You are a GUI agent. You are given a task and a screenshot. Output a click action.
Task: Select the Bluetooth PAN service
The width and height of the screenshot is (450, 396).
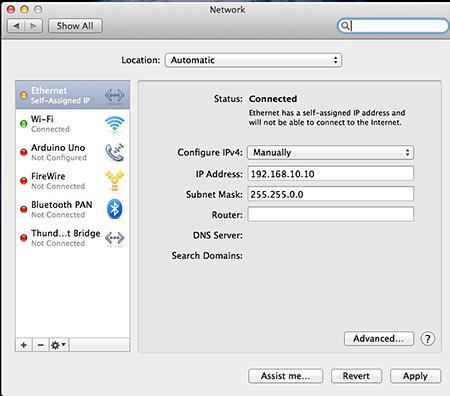pyautogui.click(x=73, y=209)
